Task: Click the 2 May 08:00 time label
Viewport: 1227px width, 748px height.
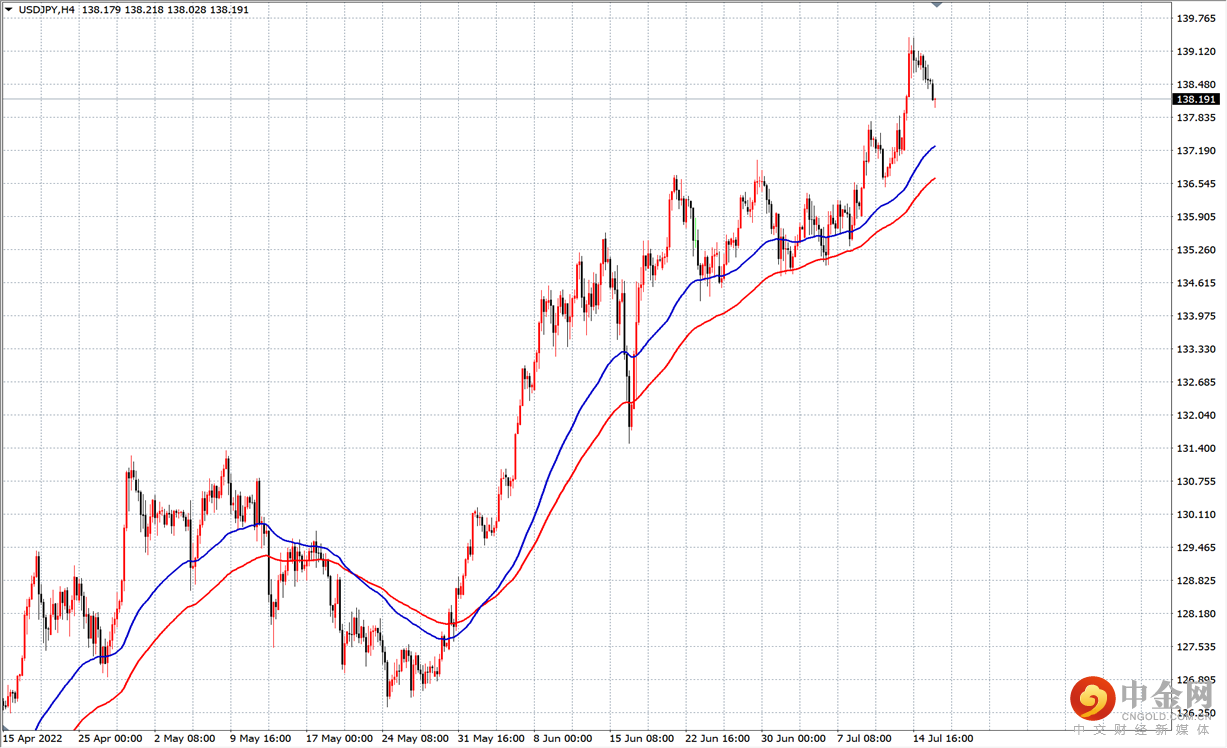Action: click(x=185, y=738)
